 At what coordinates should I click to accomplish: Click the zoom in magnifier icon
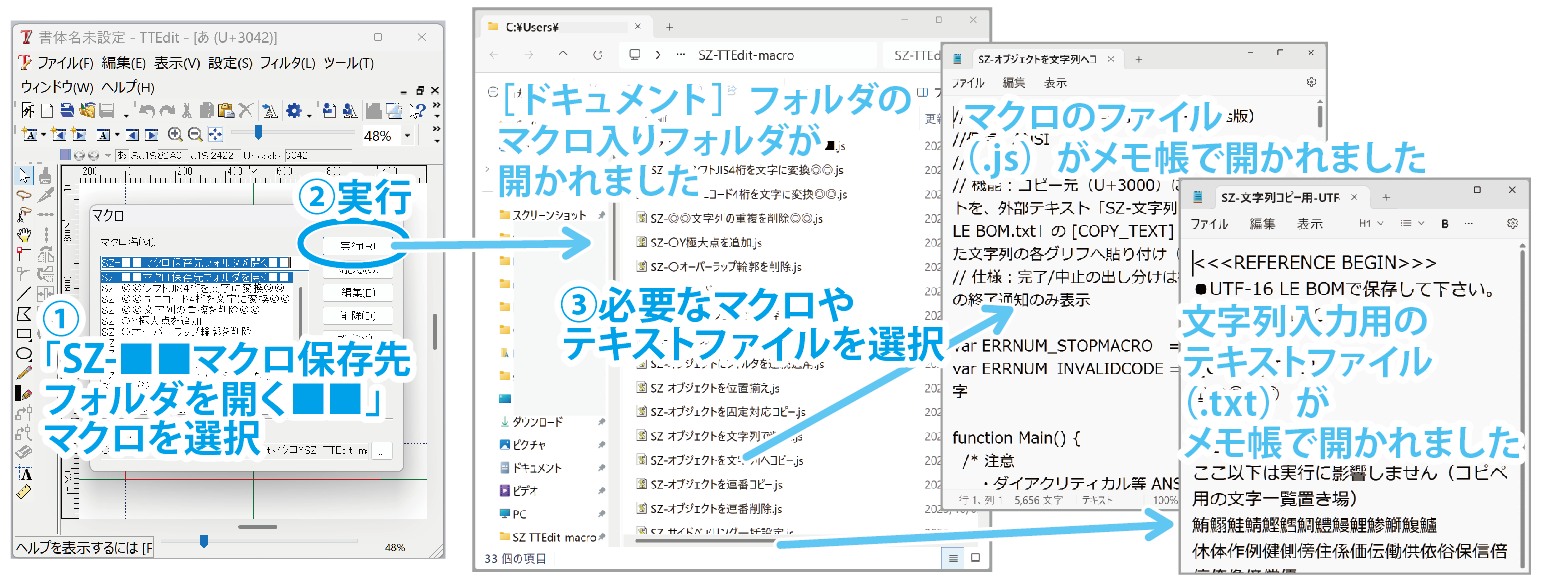(x=175, y=134)
